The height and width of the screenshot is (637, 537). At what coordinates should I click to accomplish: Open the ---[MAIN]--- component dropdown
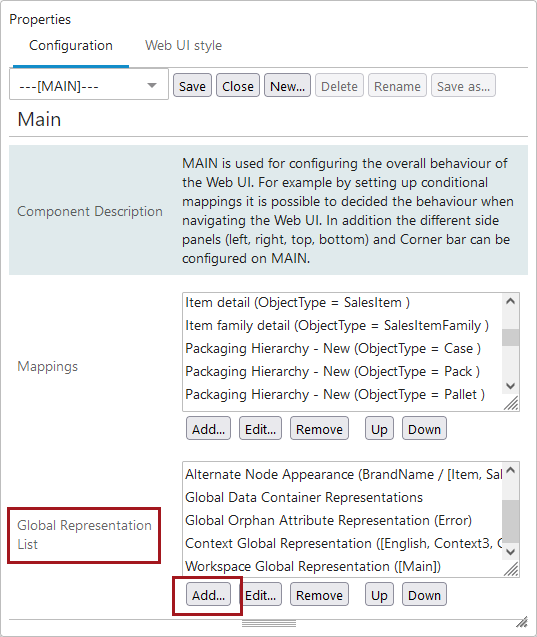tap(89, 86)
